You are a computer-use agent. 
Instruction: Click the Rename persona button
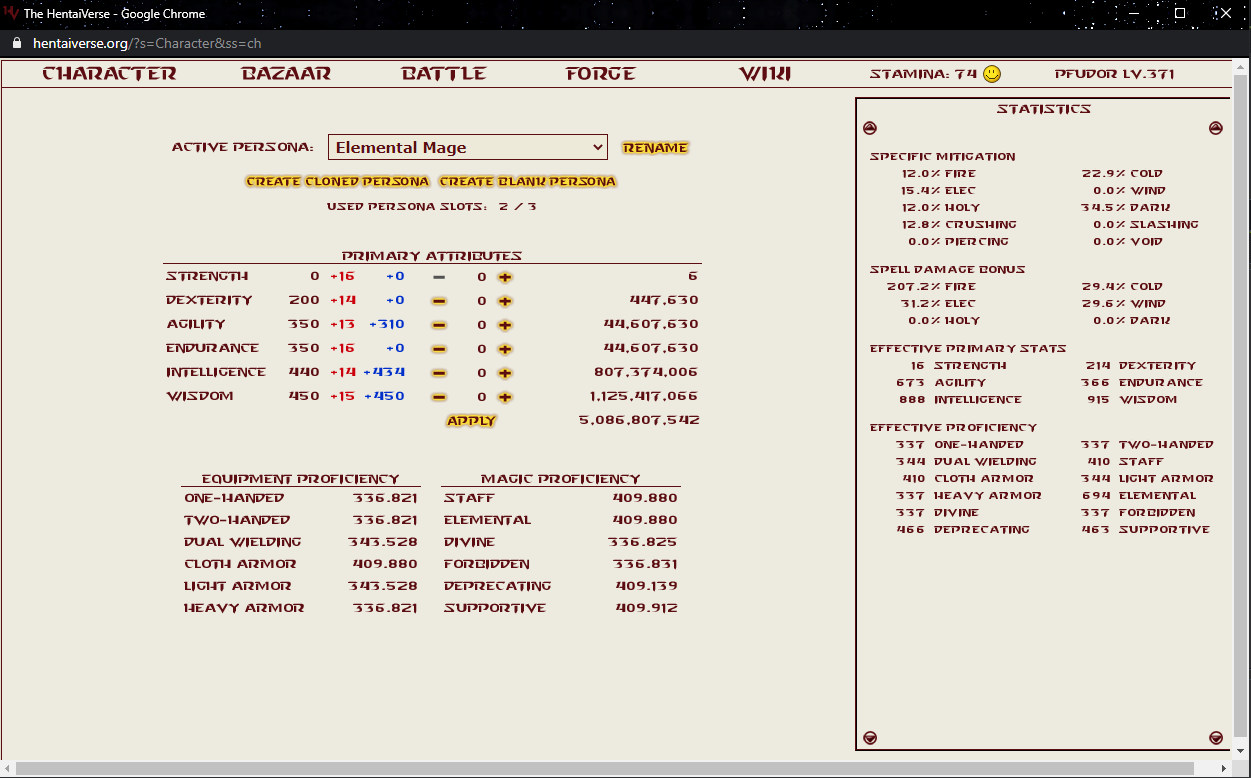pyautogui.click(x=655, y=148)
